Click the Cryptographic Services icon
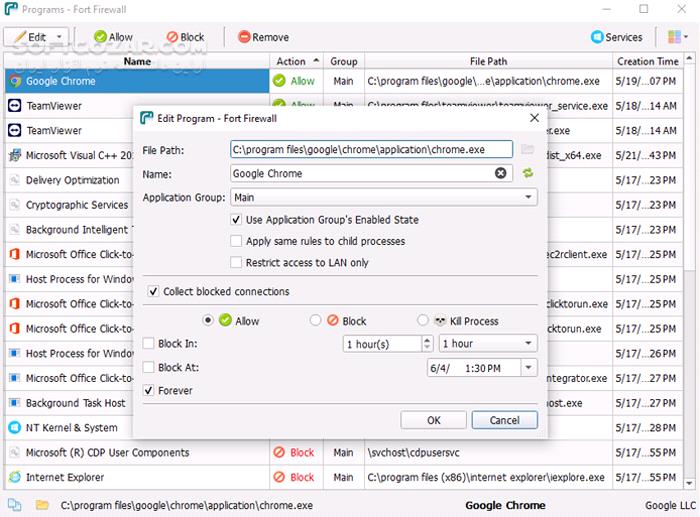This screenshot has width=700, height=517. coord(15,205)
